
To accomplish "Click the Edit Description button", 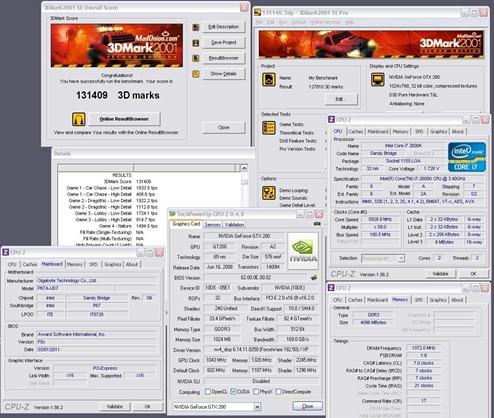I will [x=224, y=27].
